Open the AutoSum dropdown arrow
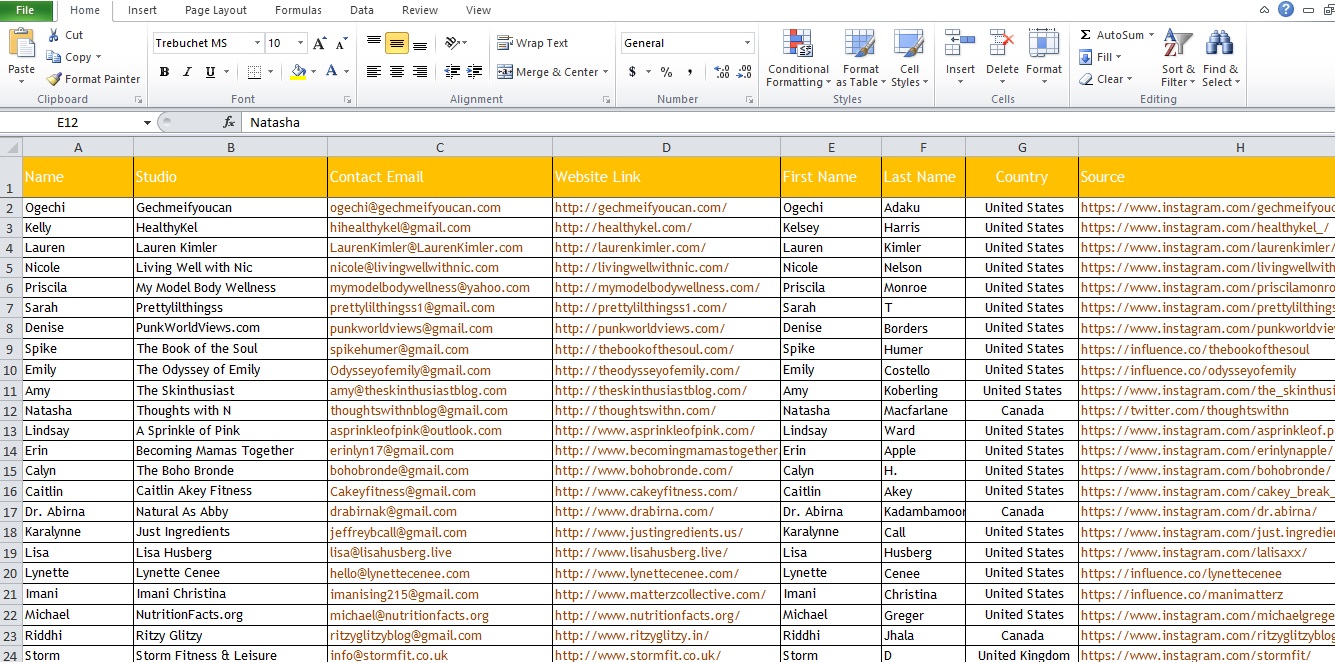The height and width of the screenshot is (663, 1335). [x=1150, y=35]
